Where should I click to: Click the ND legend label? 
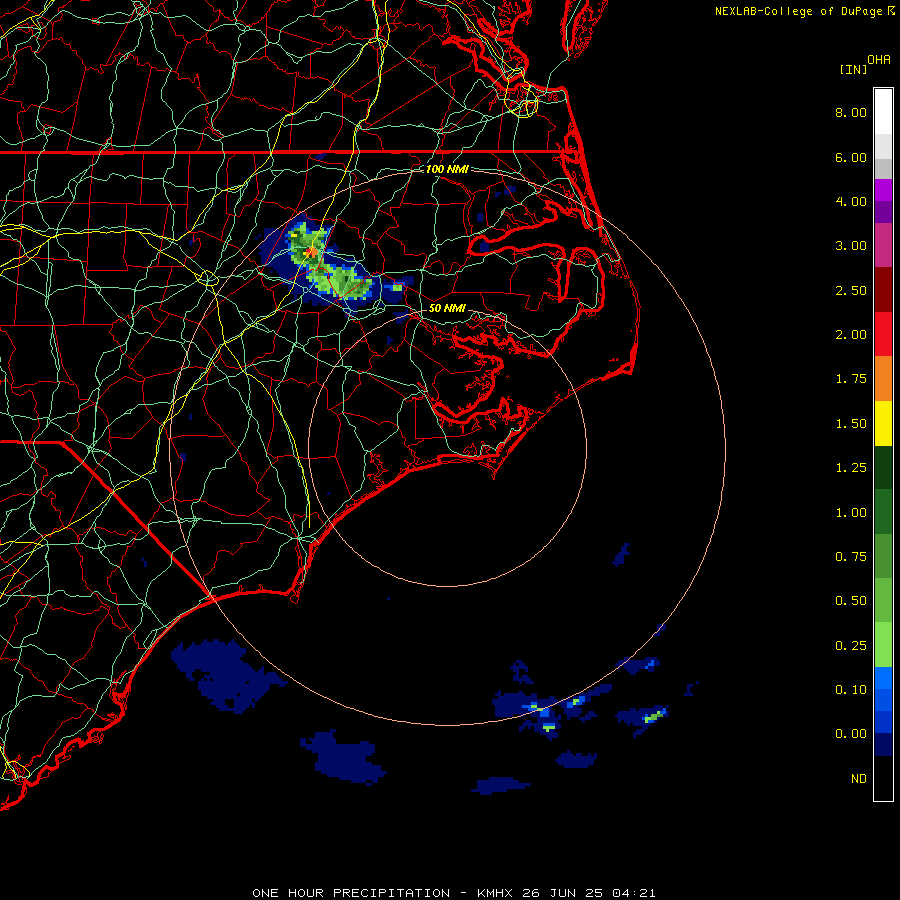point(859,779)
